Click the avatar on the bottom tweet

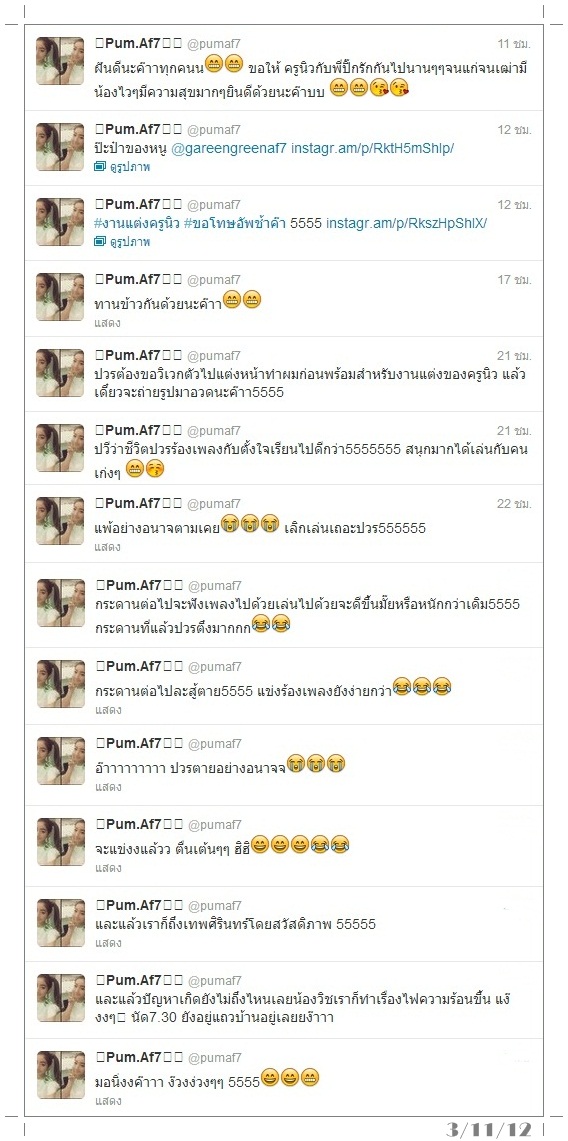click(x=60, y=1075)
